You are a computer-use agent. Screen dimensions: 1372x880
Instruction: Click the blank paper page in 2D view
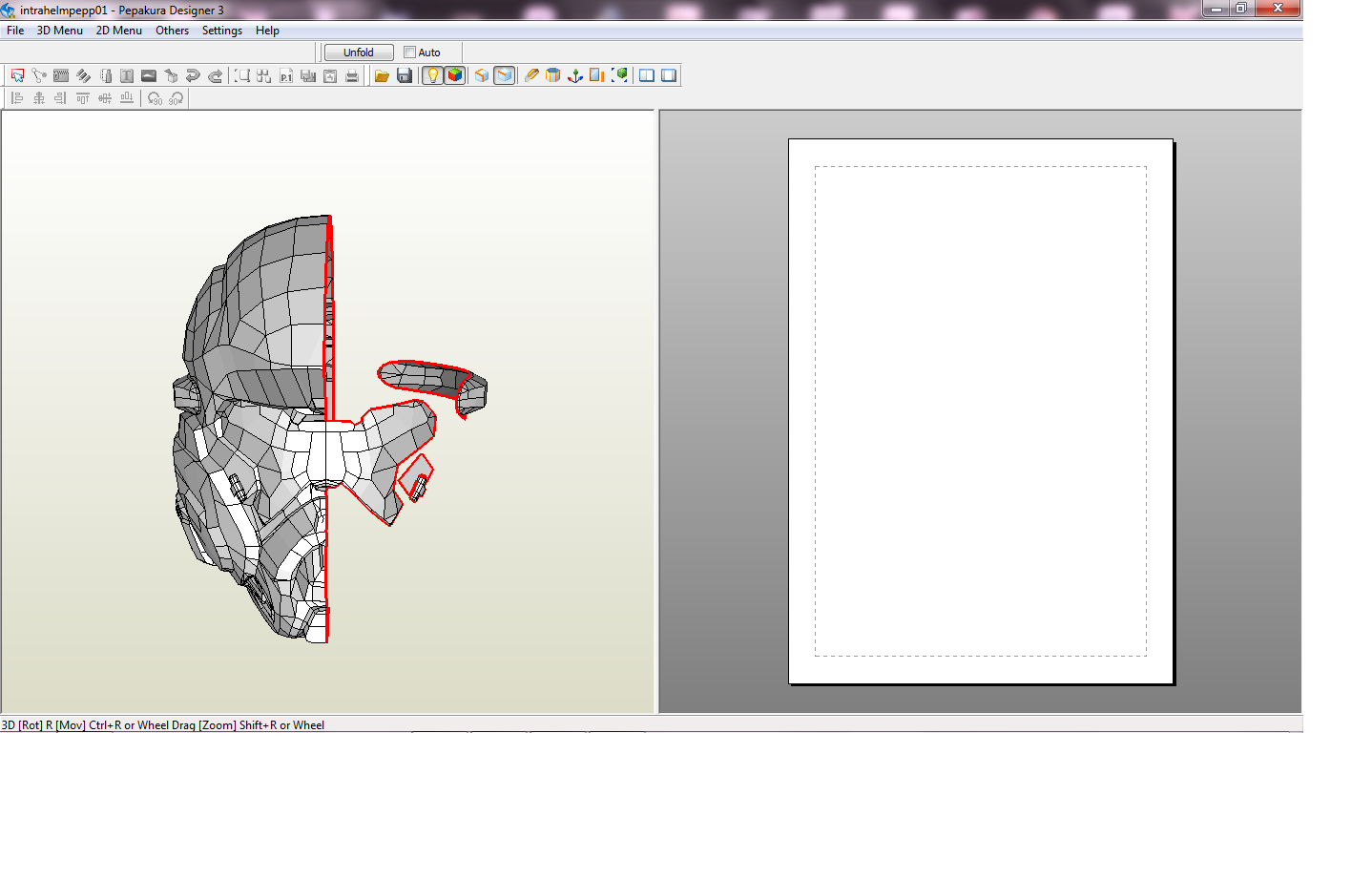pos(980,411)
